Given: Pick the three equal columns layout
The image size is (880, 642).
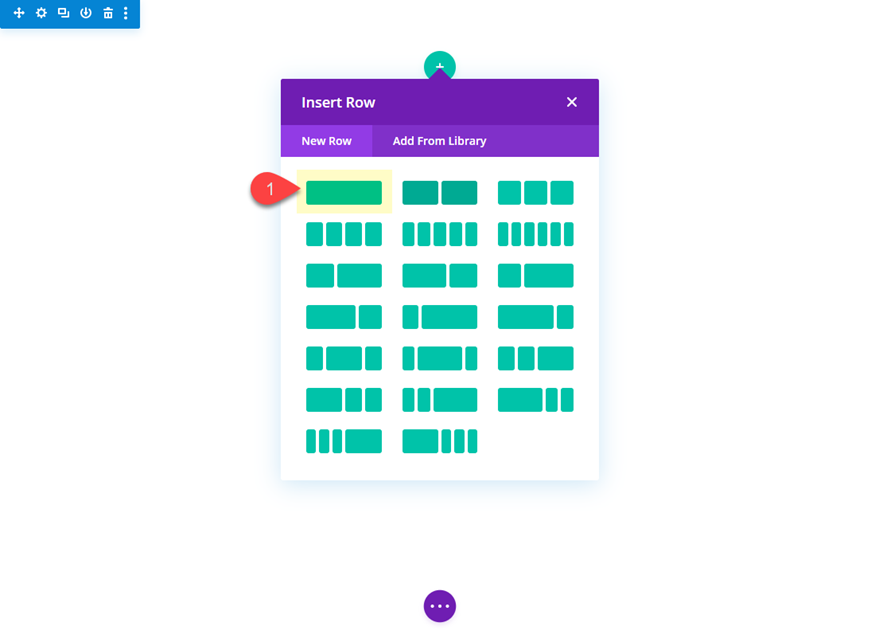Looking at the screenshot, I should click(x=536, y=193).
